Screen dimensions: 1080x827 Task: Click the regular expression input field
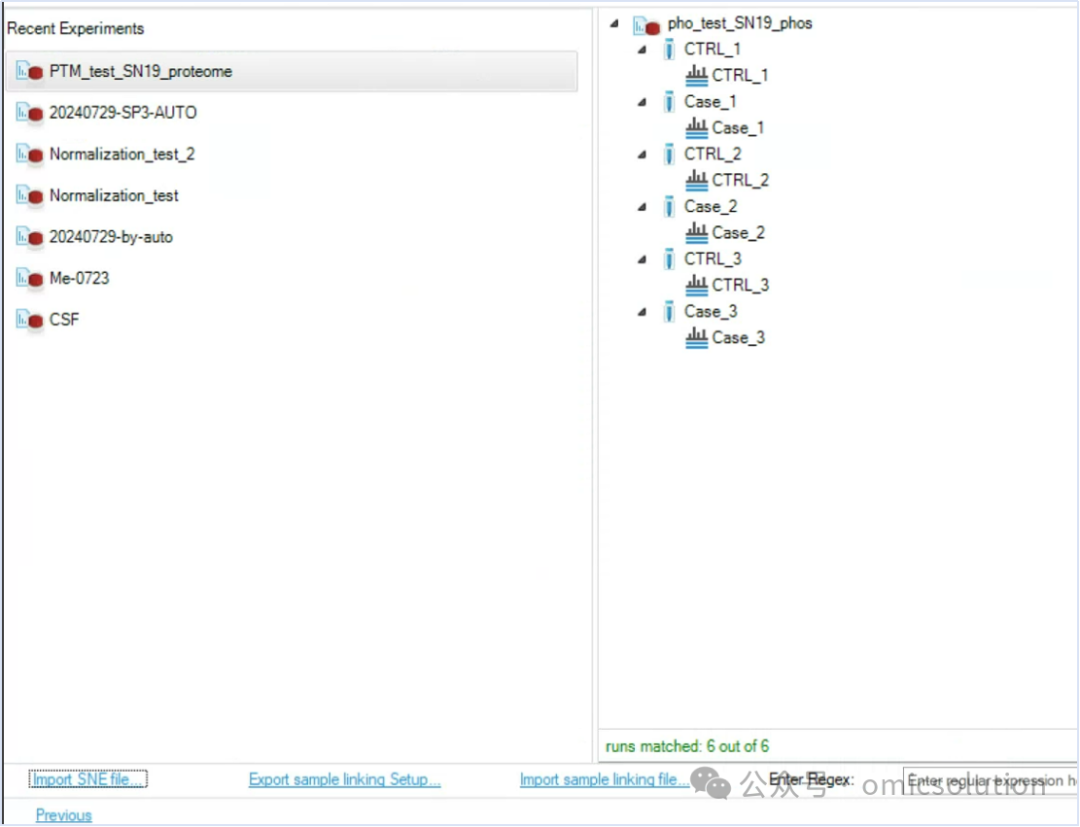(x=990, y=780)
